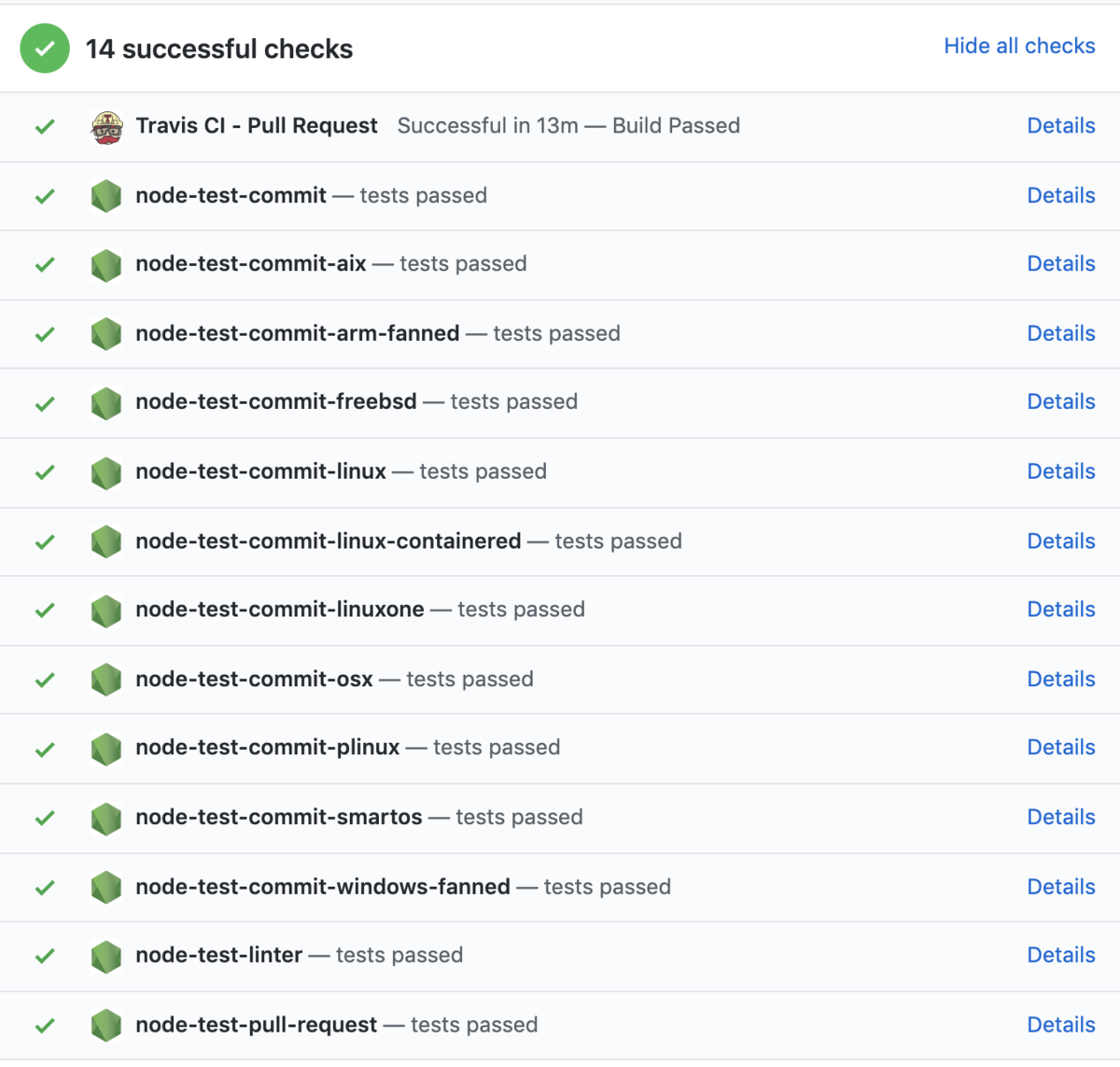Open Details for Travis CI Pull Request
The image size is (1120, 1067).
1060,126
